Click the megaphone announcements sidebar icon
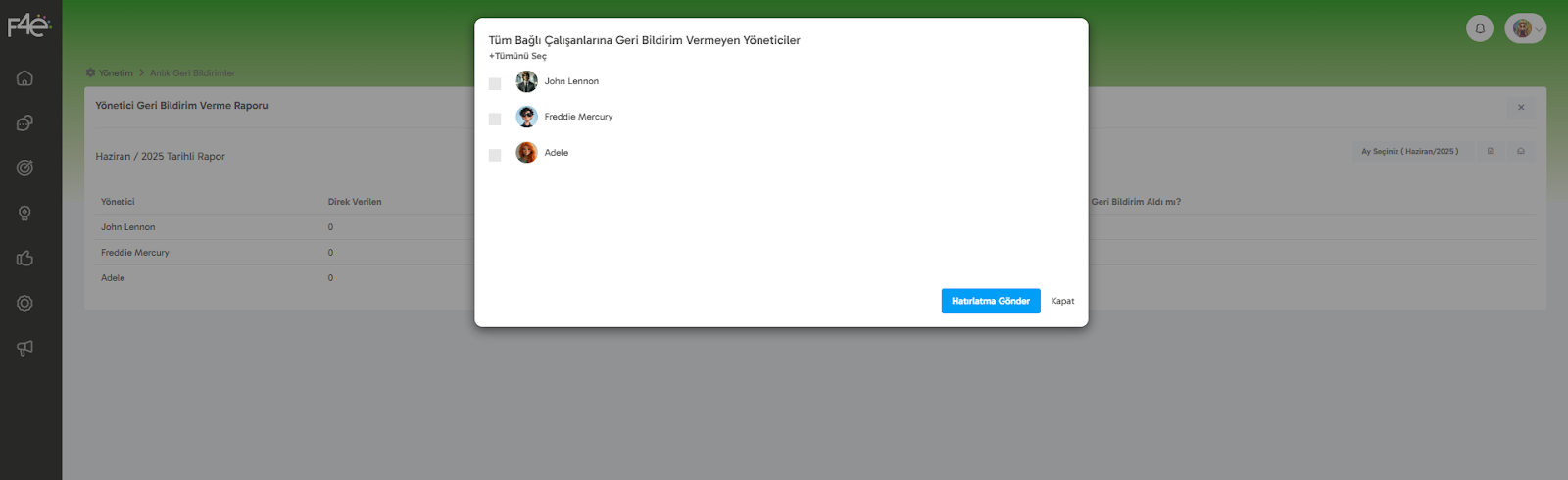 click(x=24, y=348)
